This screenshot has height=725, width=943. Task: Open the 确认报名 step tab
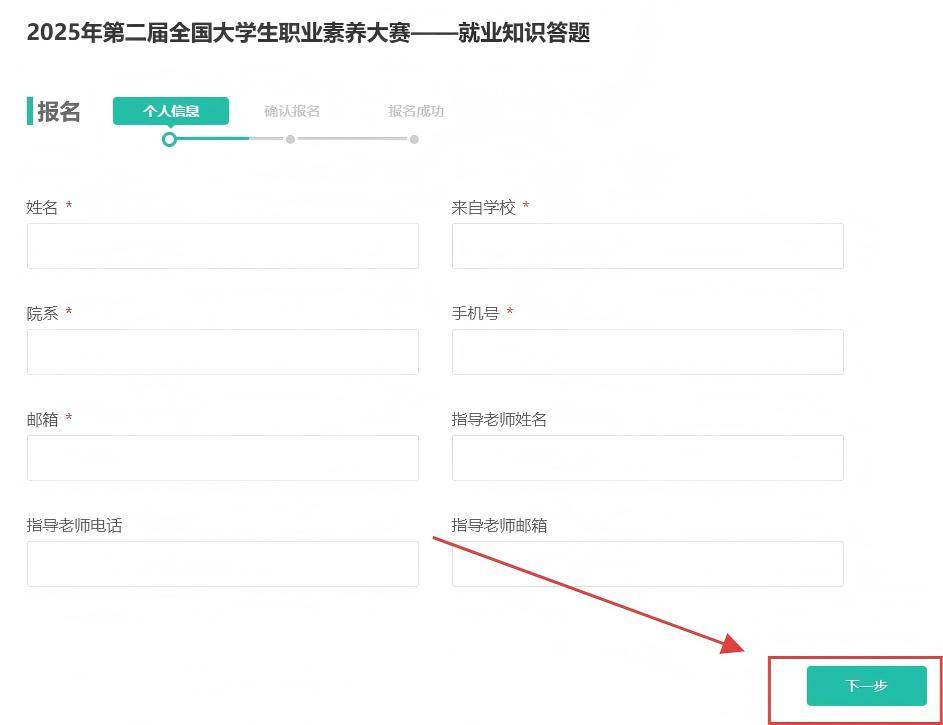[x=292, y=111]
